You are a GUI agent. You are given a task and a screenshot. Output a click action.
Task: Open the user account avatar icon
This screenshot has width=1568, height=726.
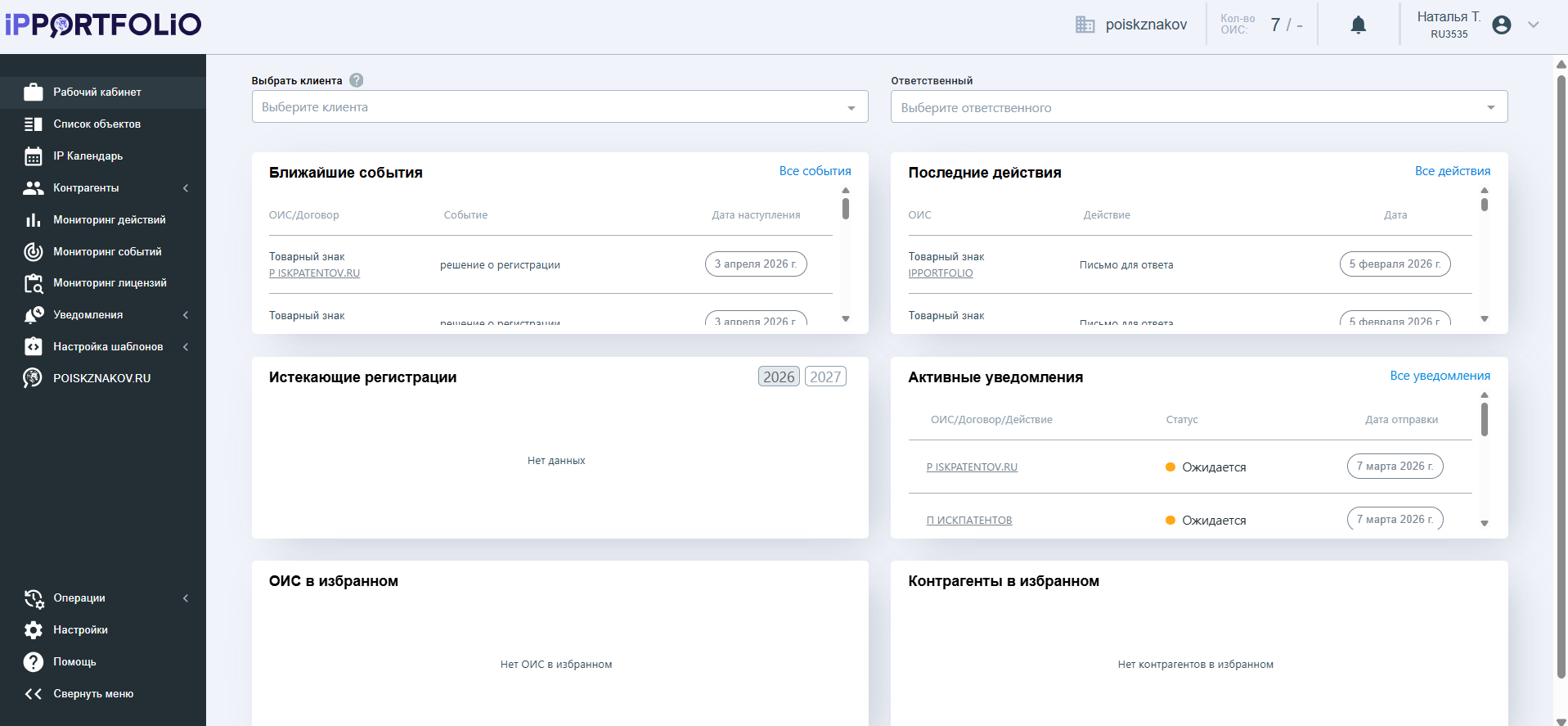(x=1501, y=25)
